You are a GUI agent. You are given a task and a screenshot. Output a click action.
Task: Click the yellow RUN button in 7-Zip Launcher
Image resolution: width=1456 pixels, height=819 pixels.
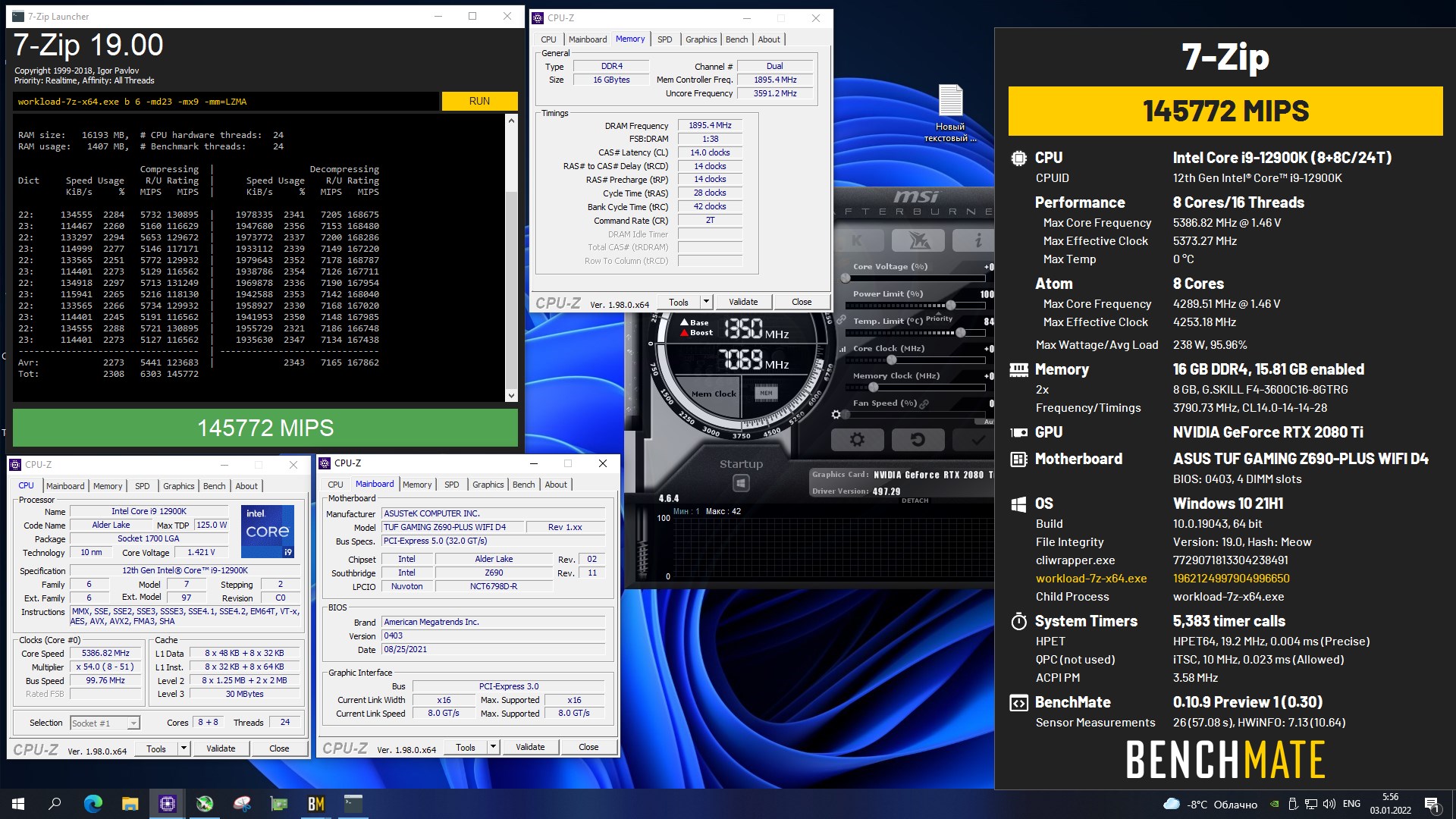tap(479, 101)
